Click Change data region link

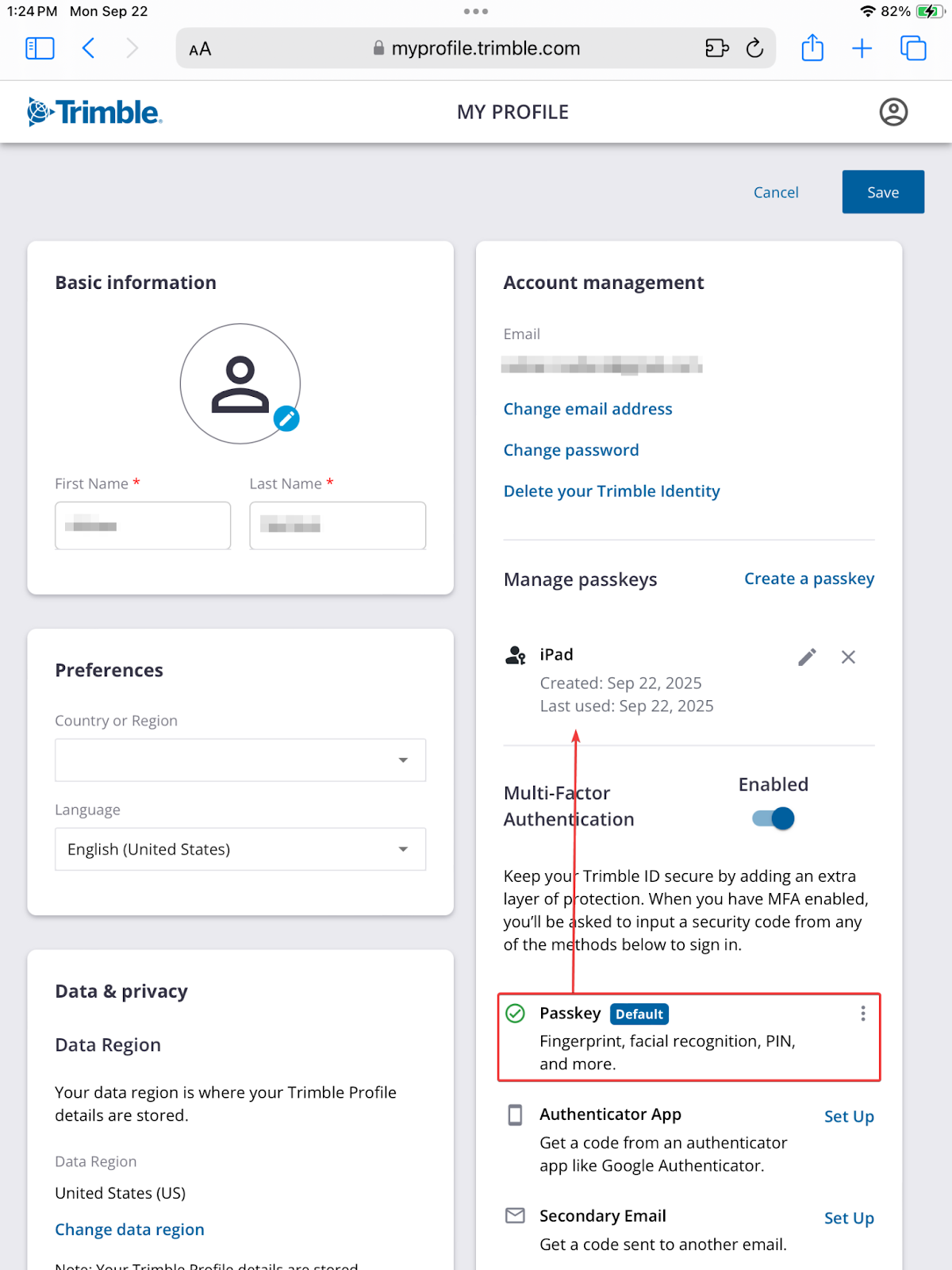[x=129, y=1230]
